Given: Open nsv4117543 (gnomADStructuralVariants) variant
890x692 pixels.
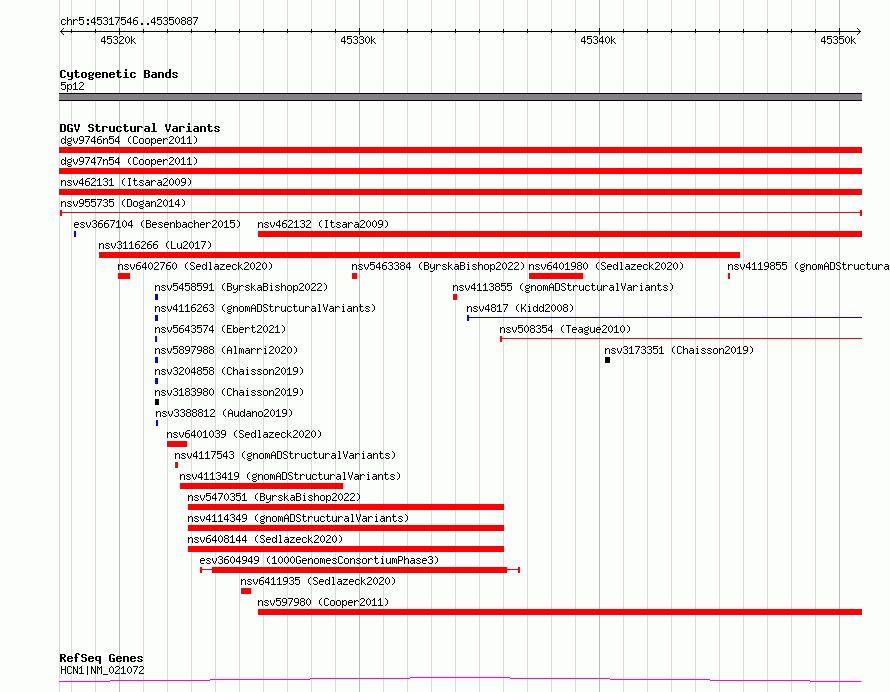Looking at the screenshot, I should click(x=285, y=455).
